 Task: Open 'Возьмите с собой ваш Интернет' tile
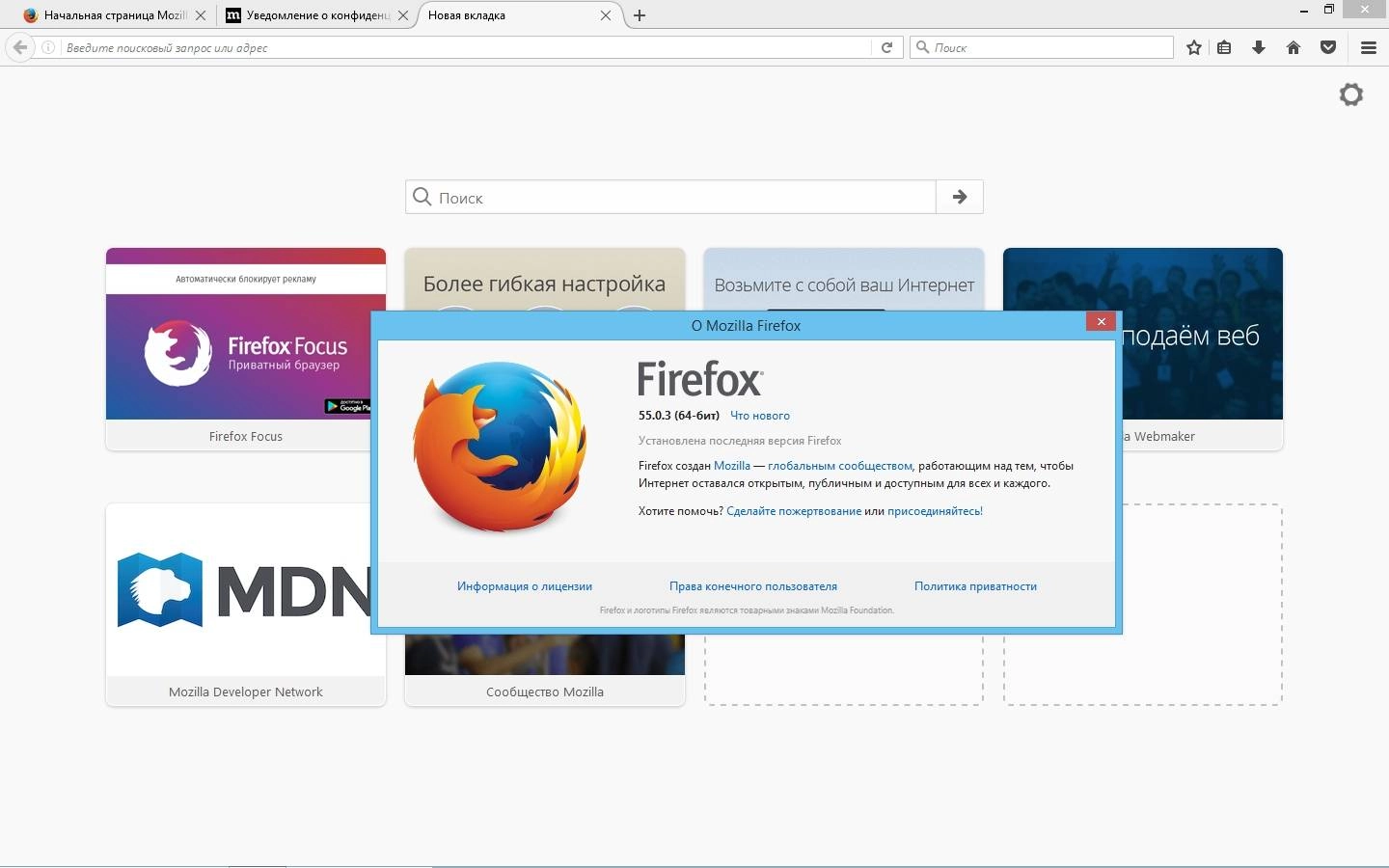click(x=844, y=280)
